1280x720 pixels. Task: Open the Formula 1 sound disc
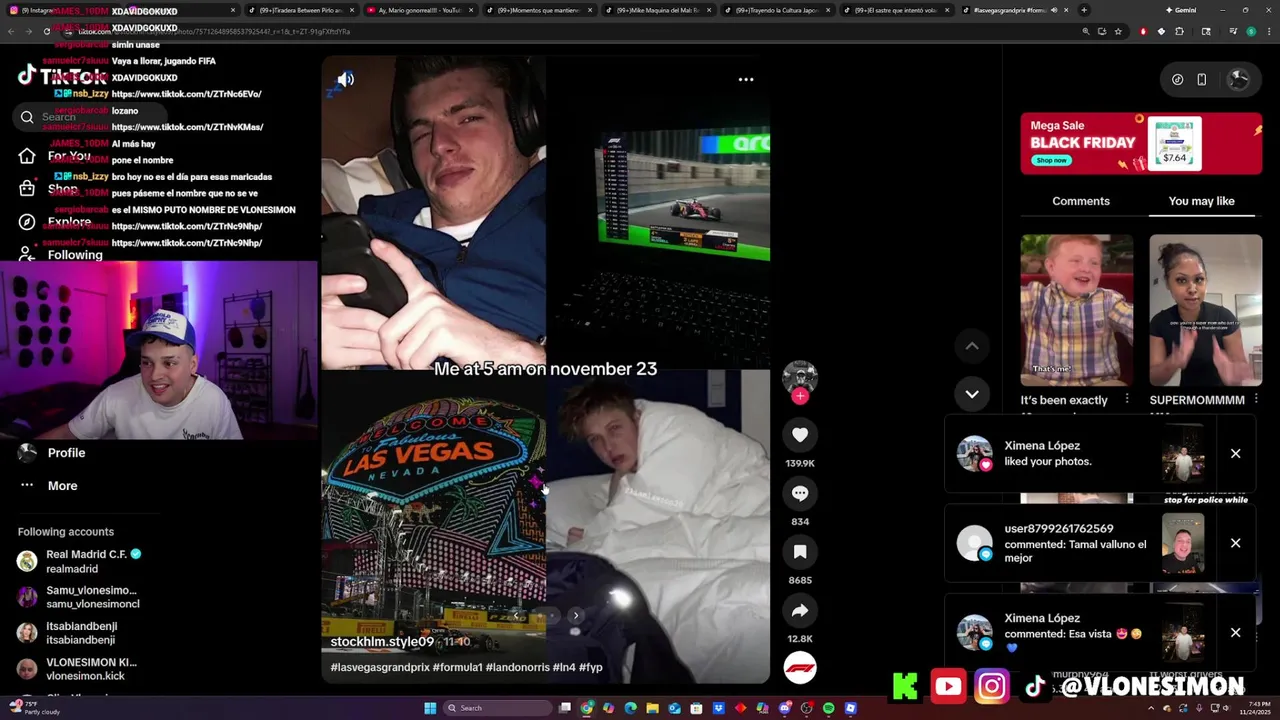(800, 667)
